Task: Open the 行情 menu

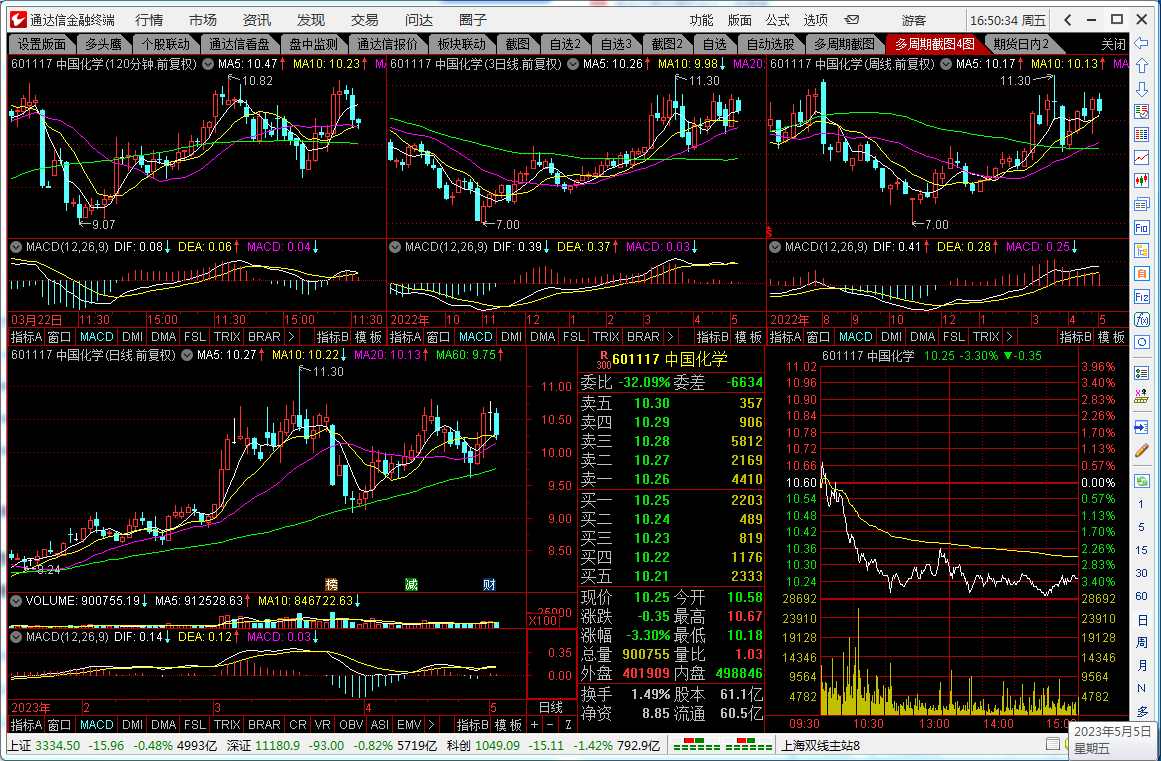Action: pos(149,20)
